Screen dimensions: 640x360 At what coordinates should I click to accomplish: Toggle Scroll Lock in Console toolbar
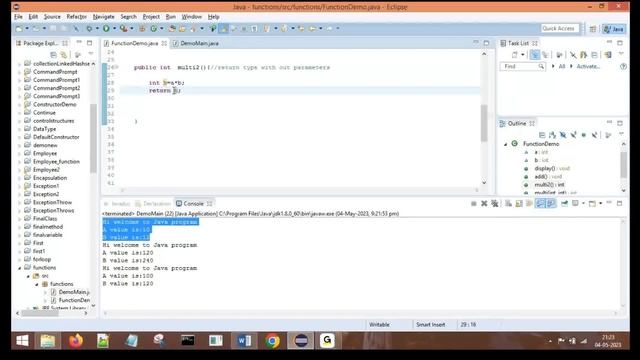pyautogui.click(x=519, y=203)
